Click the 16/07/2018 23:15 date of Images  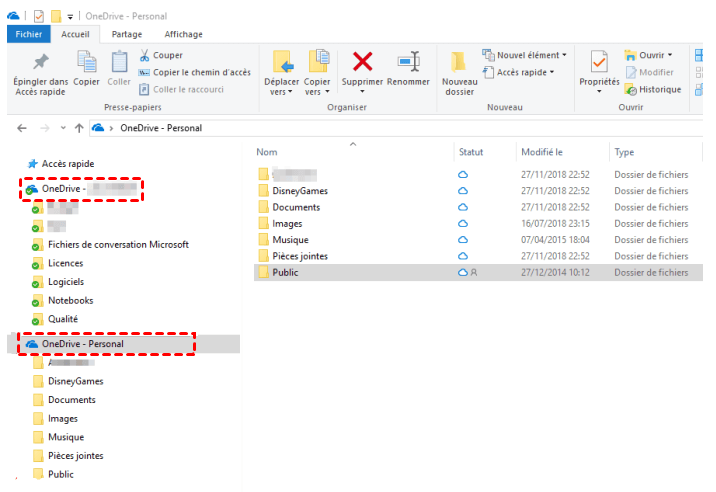coord(555,224)
